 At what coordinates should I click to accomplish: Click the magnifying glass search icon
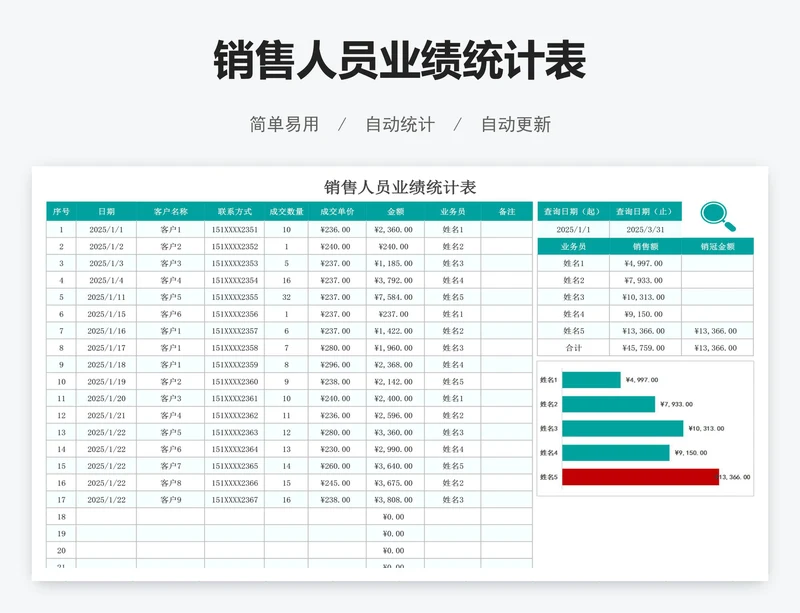click(x=718, y=216)
